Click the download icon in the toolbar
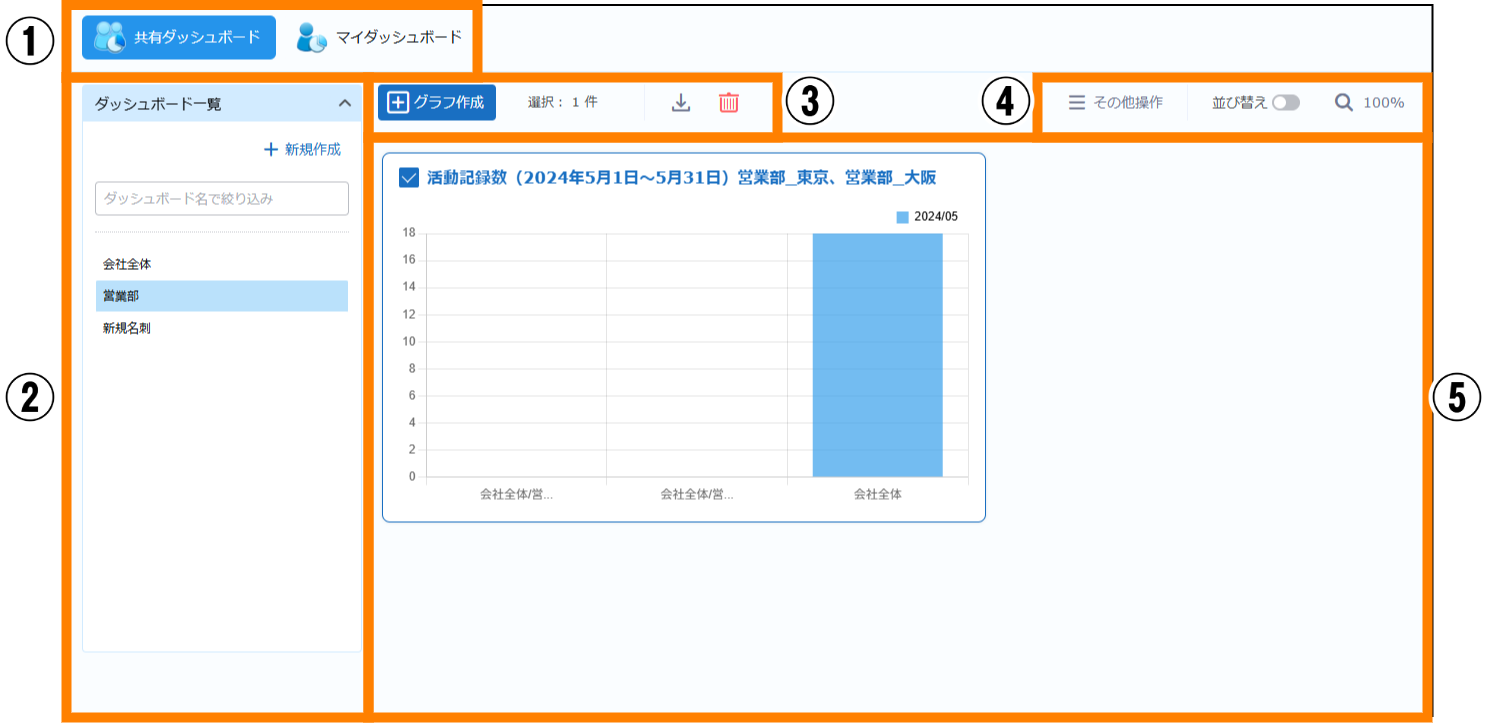The image size is (1487, 723). [681, 102]
